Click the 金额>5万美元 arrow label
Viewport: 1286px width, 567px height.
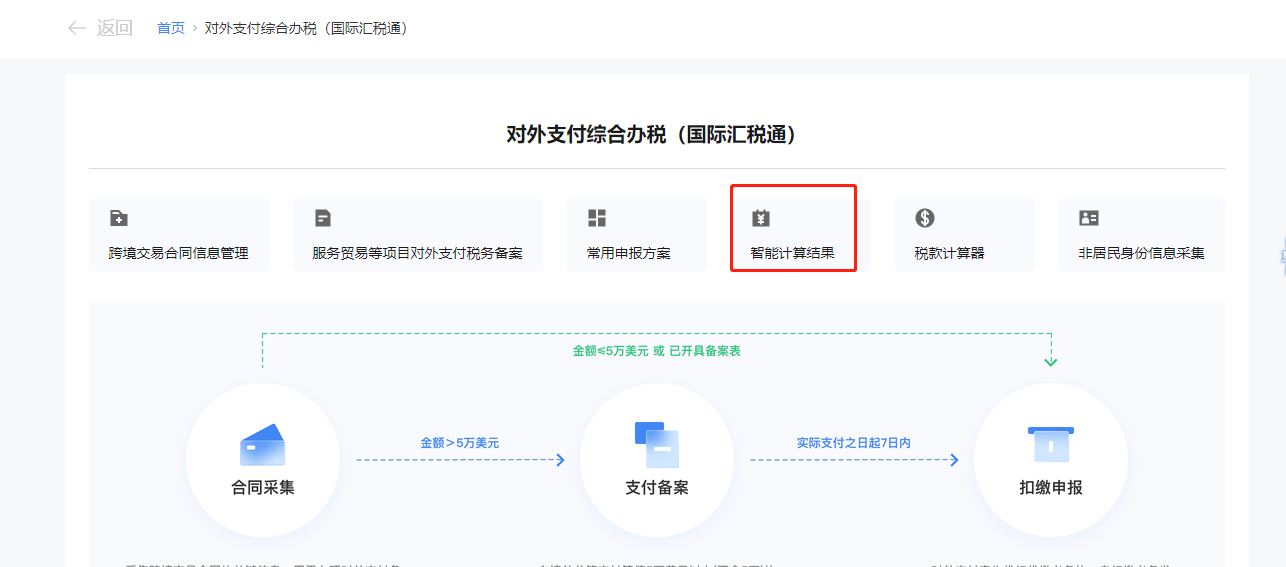(x=459, y=442)
